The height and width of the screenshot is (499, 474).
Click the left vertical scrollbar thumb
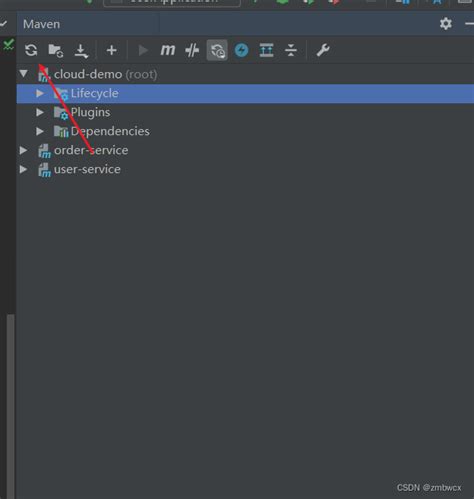(x=11, y=406)
